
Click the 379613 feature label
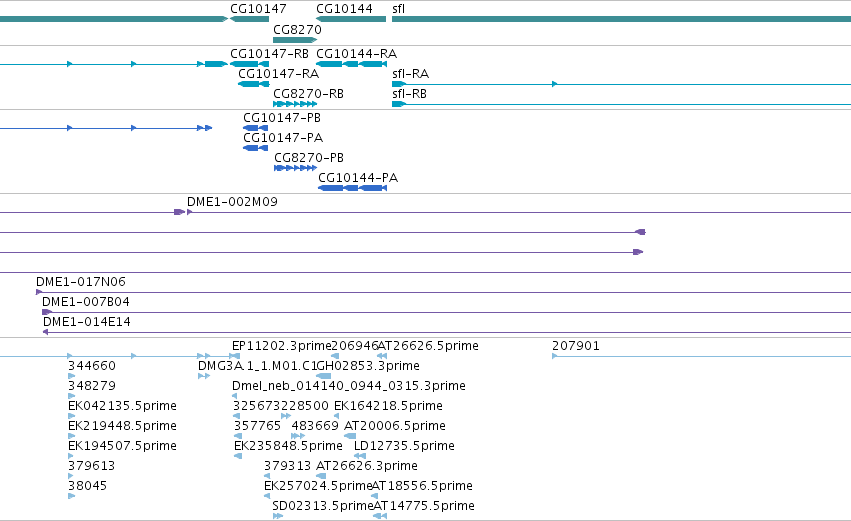(x=91, y=466)
